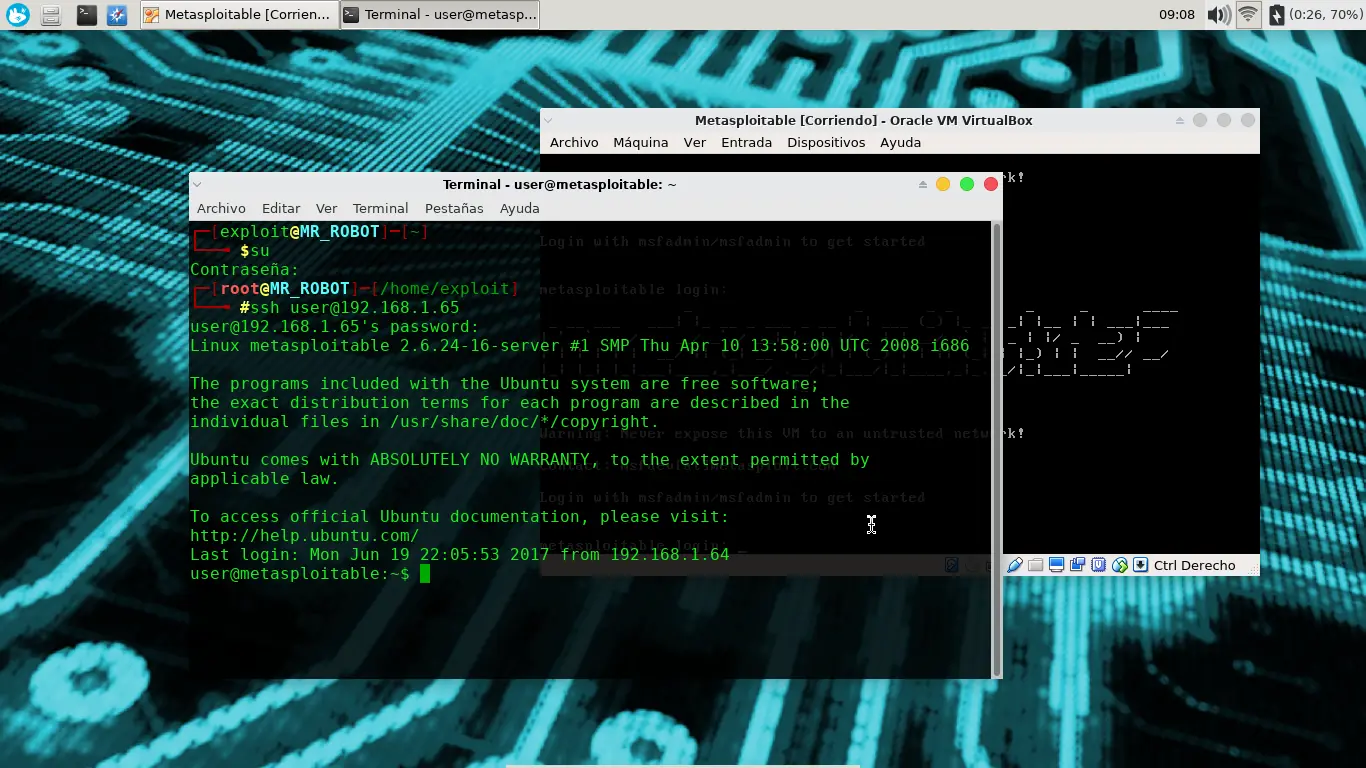Click the 'exploit@MR_ROBOT' prompt text
Screen dimensions: 1366x768
[x=300, y=232]
